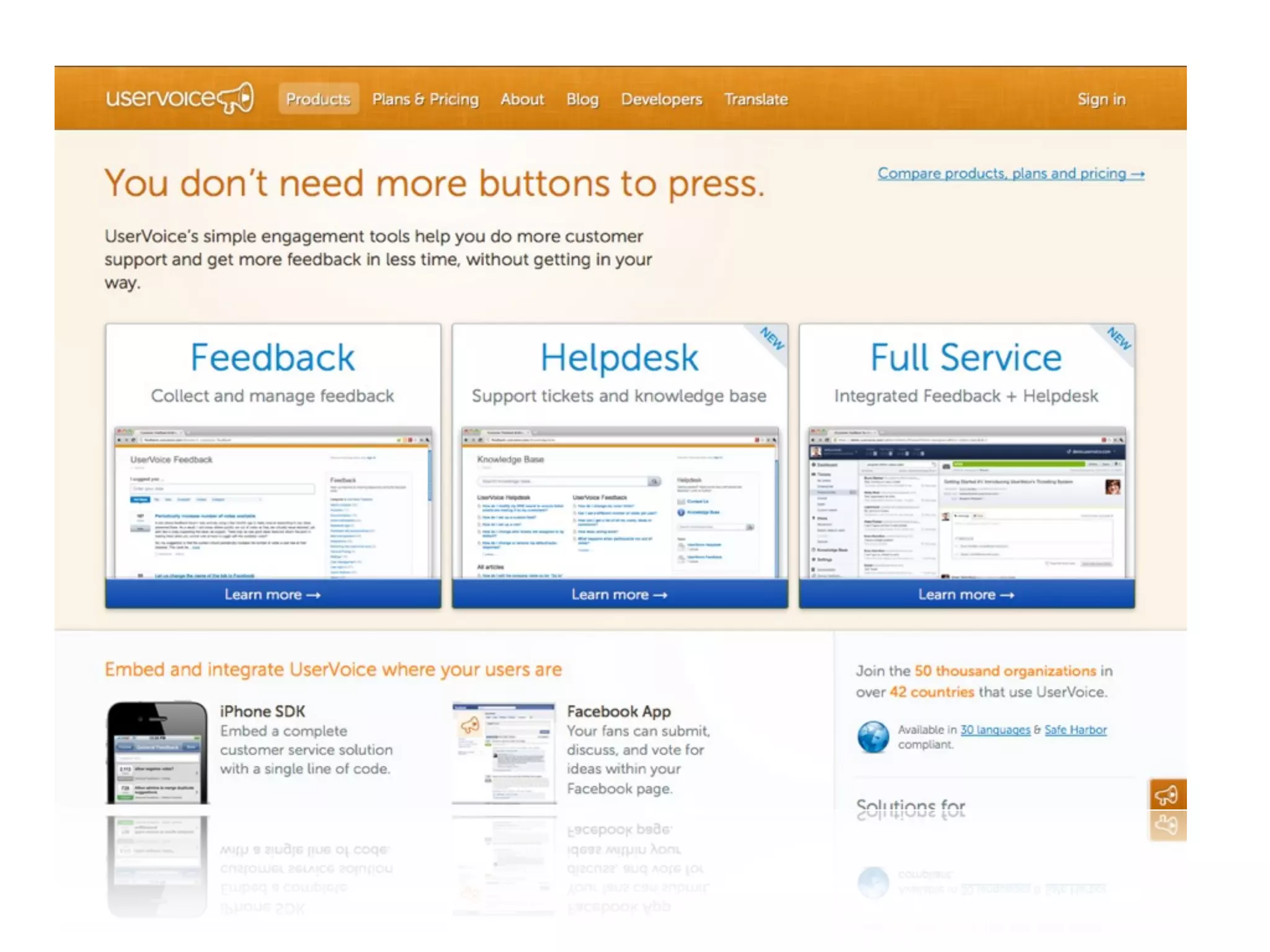Select the Translate menu item
The height and width of the screenshot is (952, 1270).
click(x=756, y=99)
